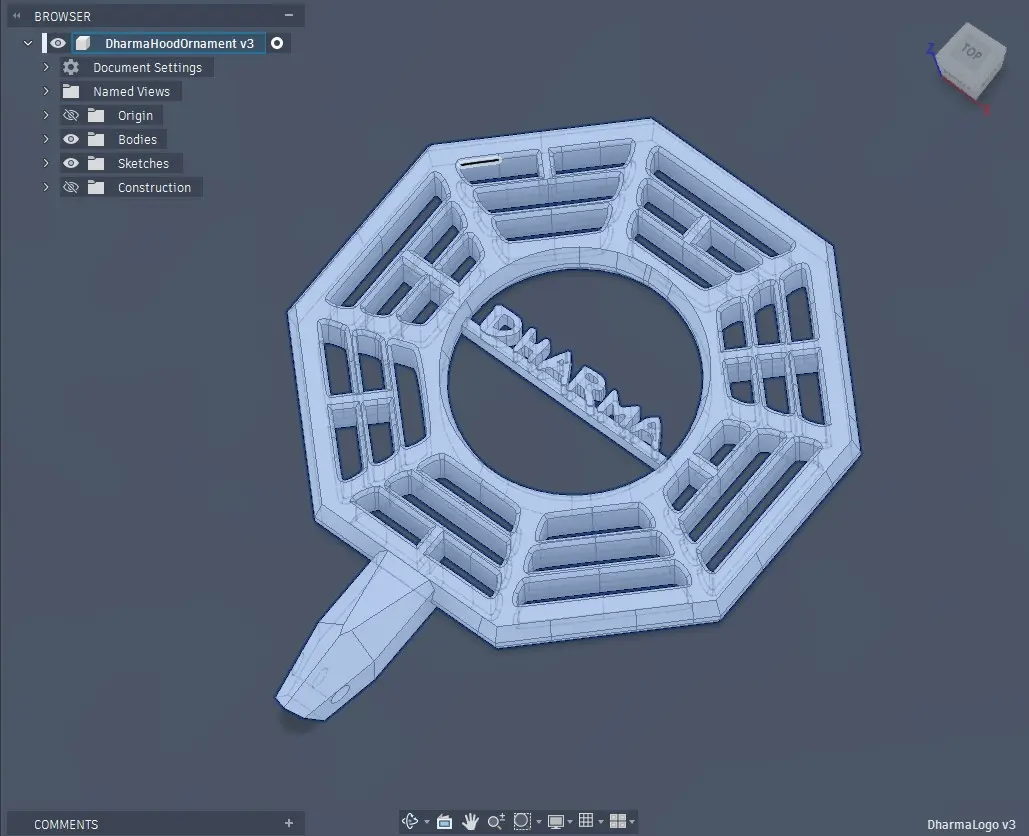Click the Viewports layout icon
This screenshot has width=1029, height=836.
pyautogui.click(x=618, y=821)
